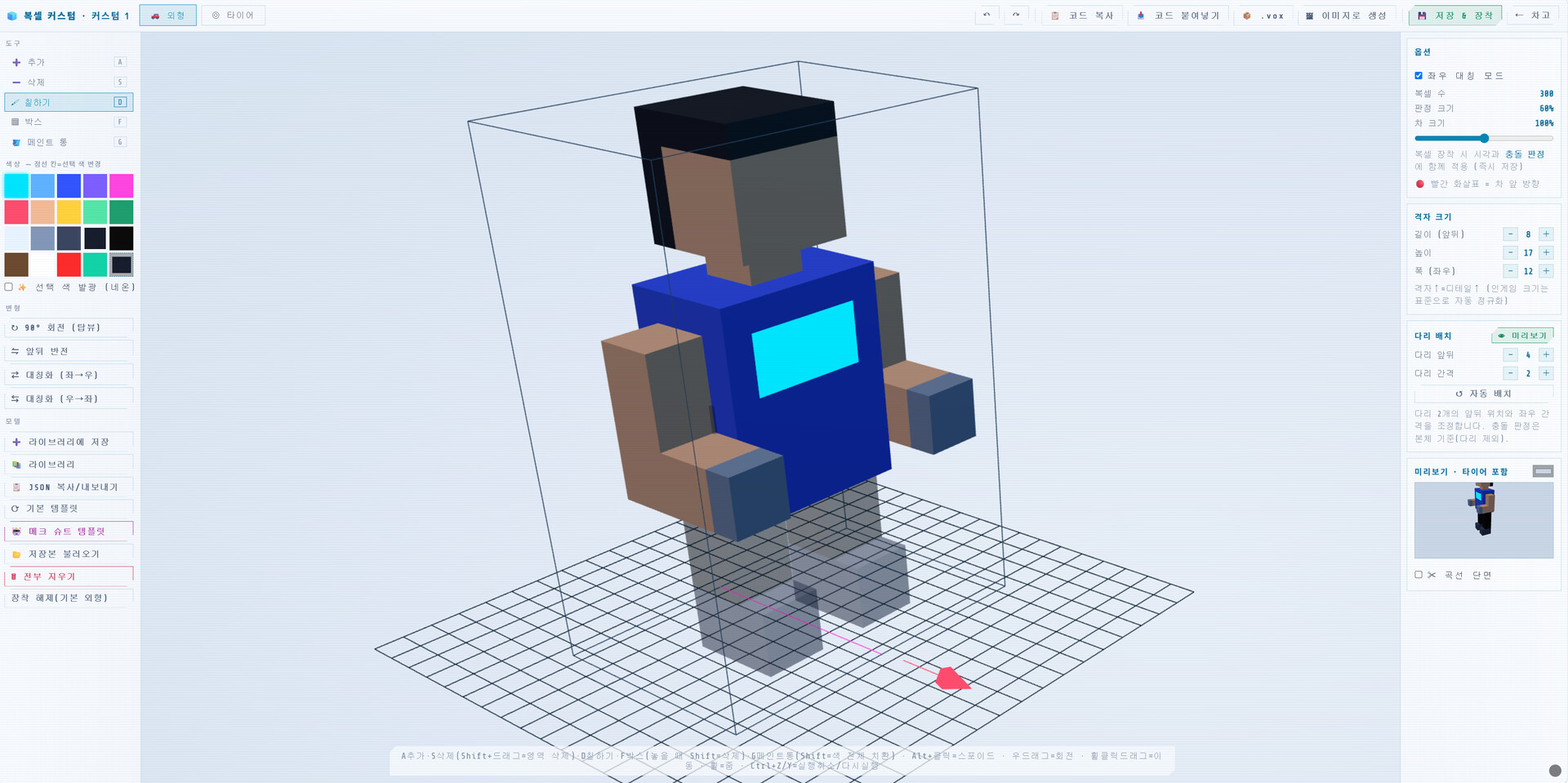Increase 다리 간격 value
This screenshot has width=1568, height=783.
tap(1546, 373)
